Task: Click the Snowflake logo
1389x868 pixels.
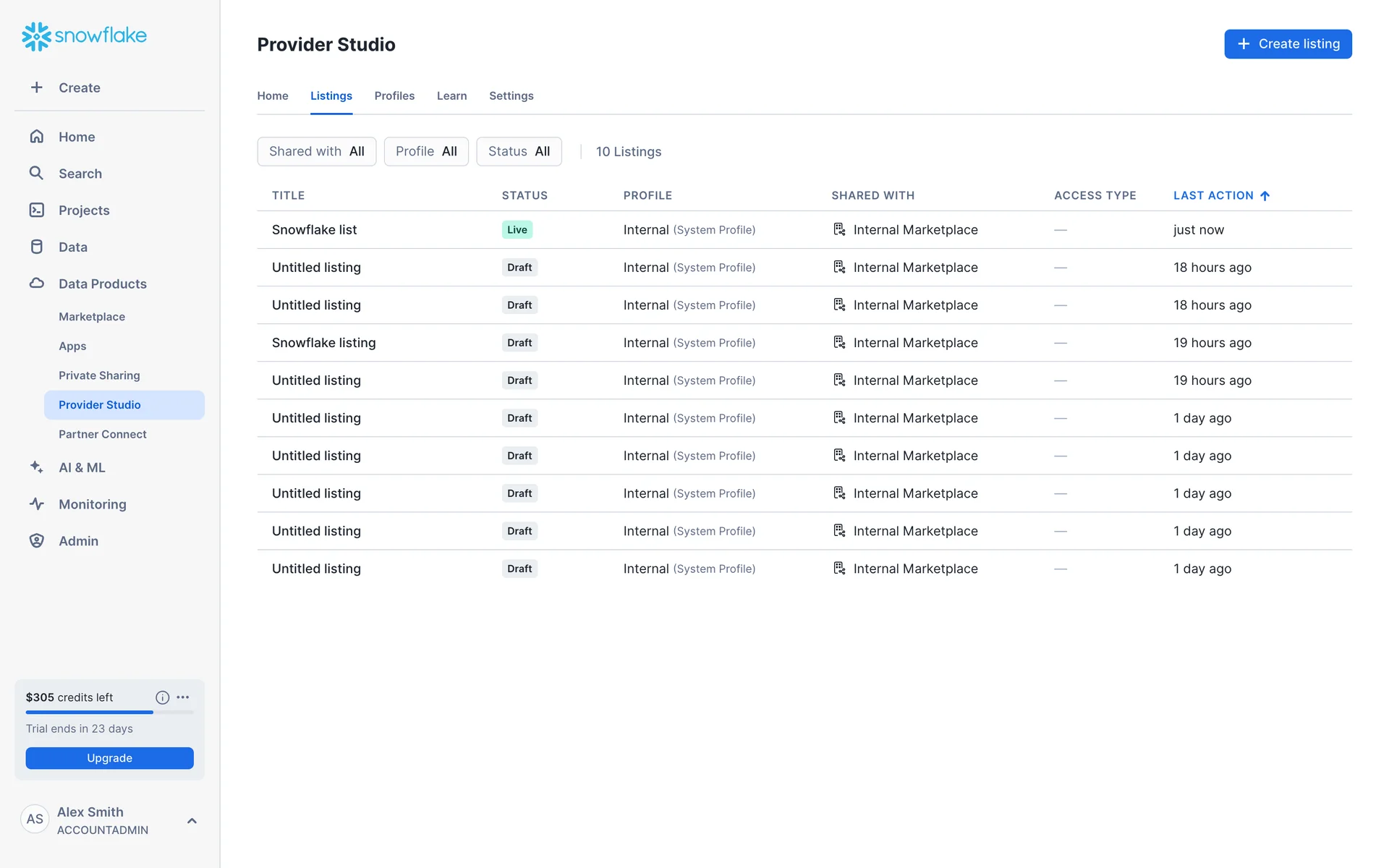Action: point(84,35)
